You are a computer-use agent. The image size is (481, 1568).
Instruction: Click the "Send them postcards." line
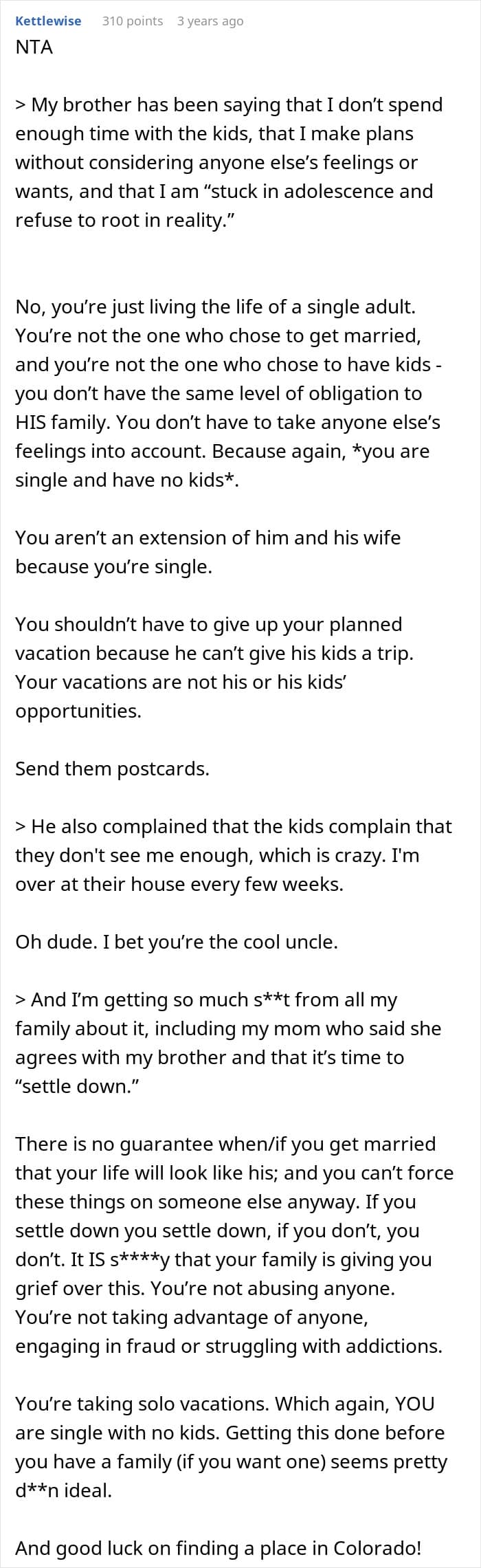[112, 769]
